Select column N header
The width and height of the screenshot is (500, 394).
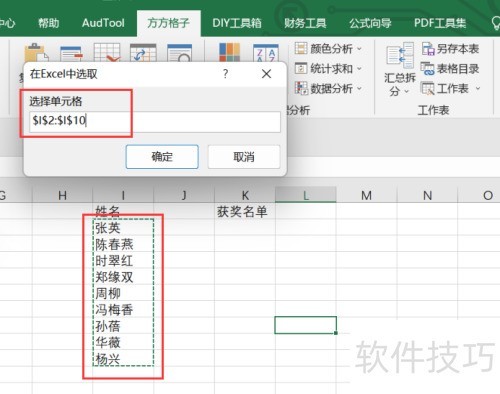coord(427,195)
